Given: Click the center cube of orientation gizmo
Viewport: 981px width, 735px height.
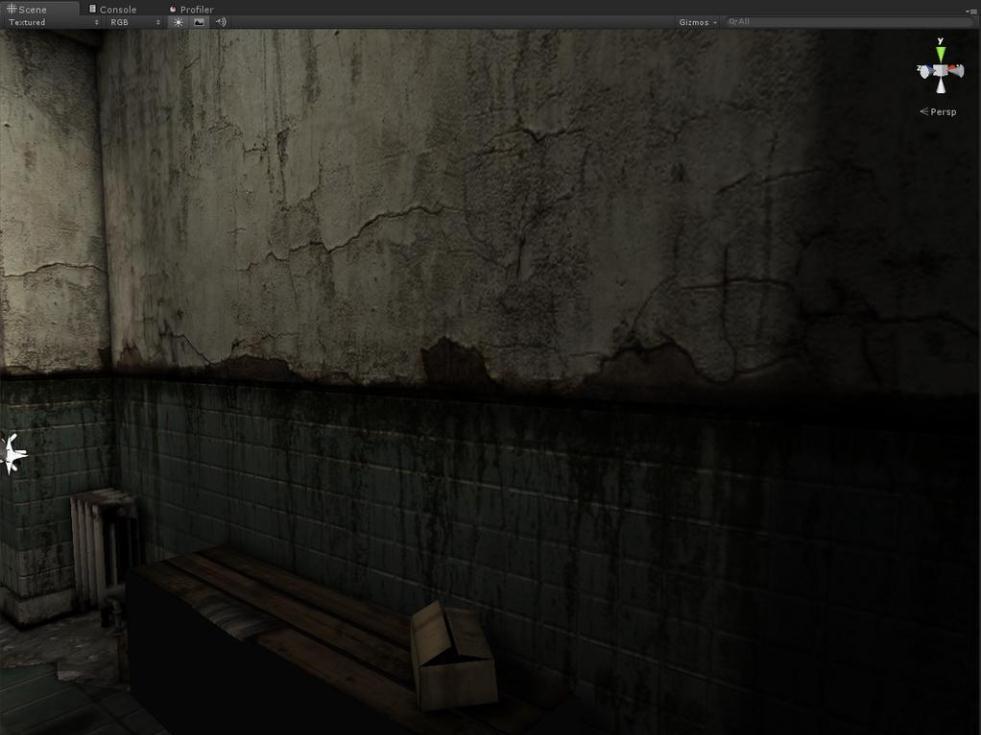Looking at the screenshot, I should click(x=940, y=71).
